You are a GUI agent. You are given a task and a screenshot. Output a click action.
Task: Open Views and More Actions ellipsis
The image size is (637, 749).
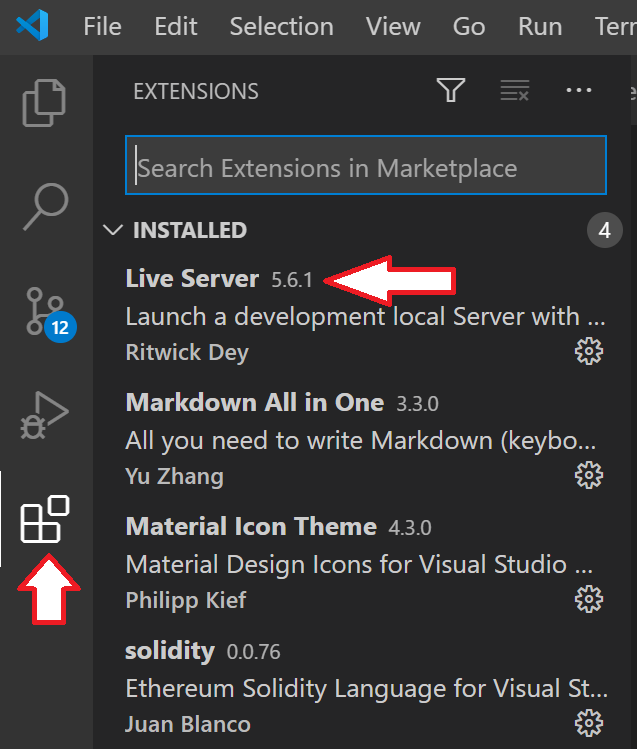579,90
